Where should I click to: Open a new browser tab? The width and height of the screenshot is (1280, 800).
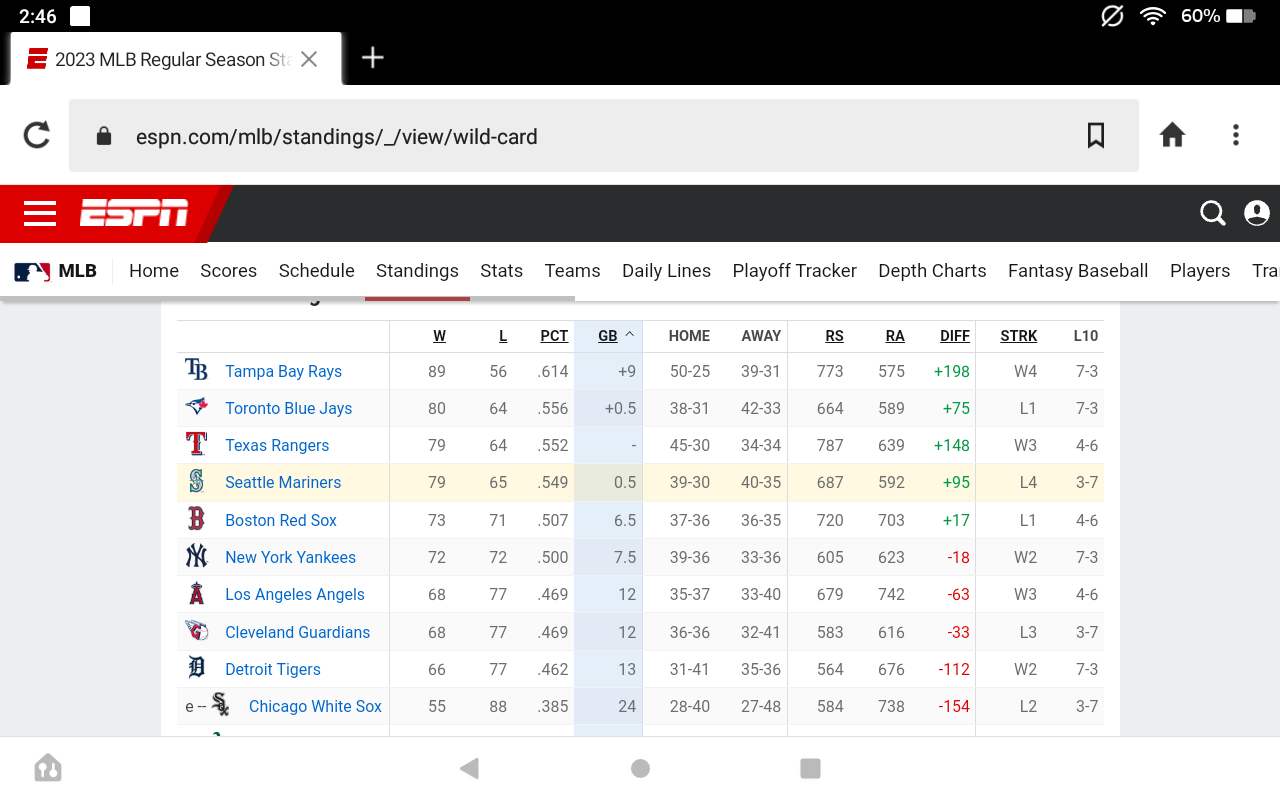coord(372,58)
